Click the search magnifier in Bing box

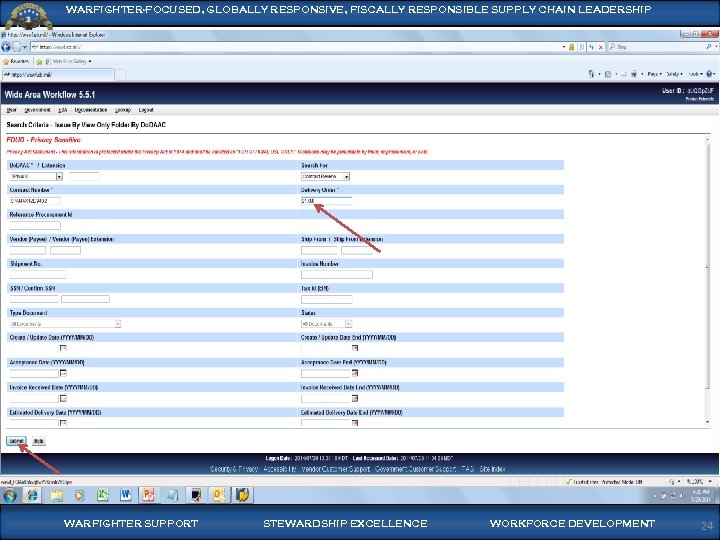[x=709, y=47]
